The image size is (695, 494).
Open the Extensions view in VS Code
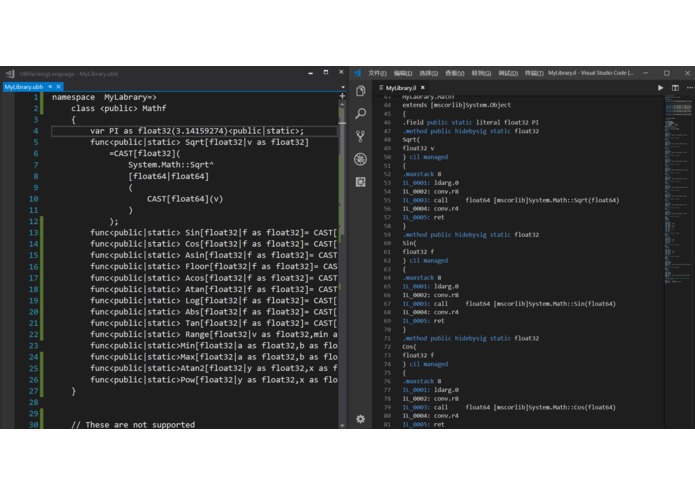(361, 182)
